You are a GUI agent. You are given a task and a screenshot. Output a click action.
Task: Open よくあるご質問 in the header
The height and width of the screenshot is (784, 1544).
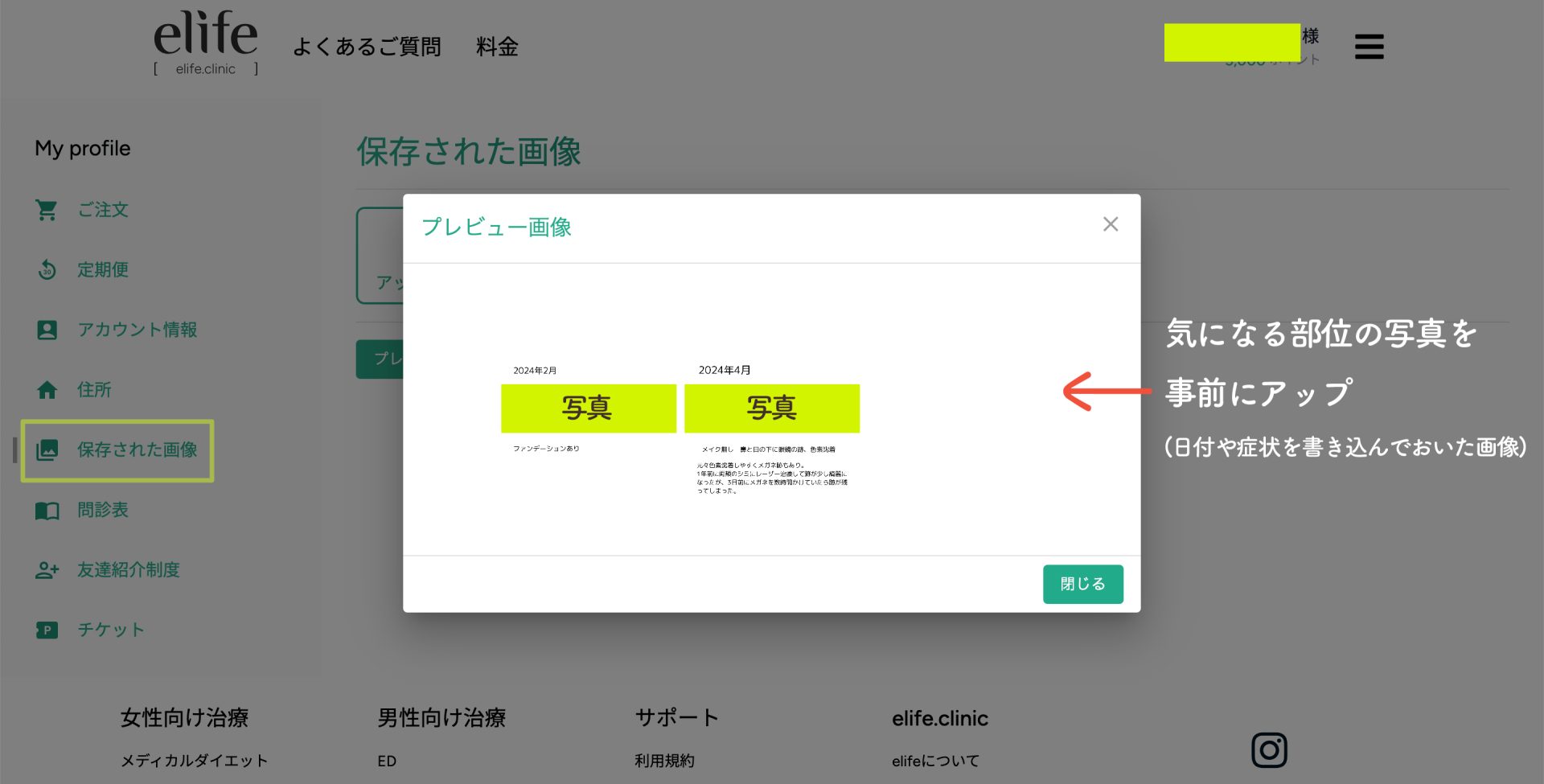pos(367,47)
